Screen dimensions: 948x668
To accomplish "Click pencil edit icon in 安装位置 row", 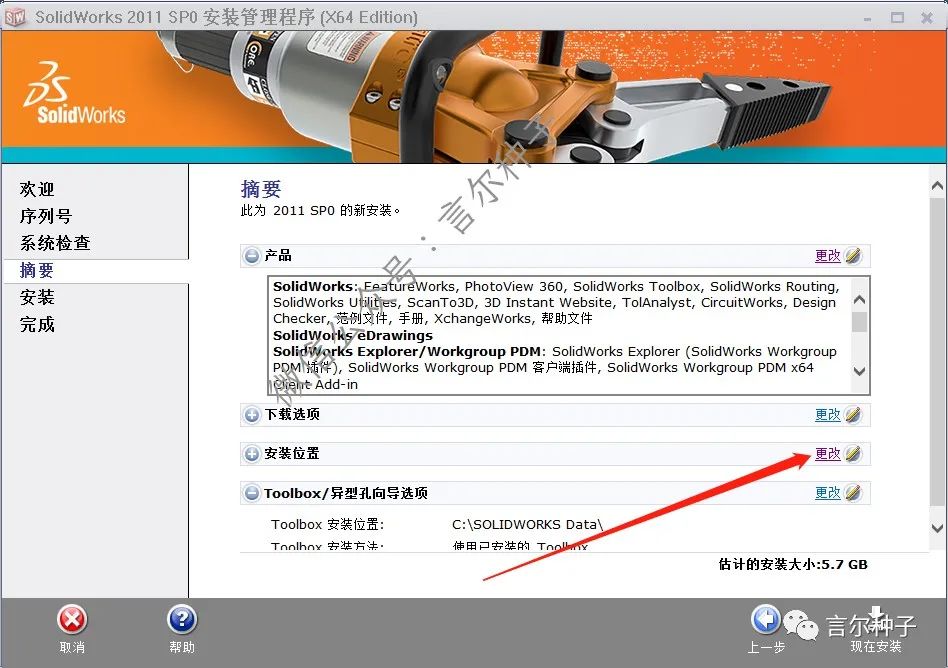I will coord(852,453).
